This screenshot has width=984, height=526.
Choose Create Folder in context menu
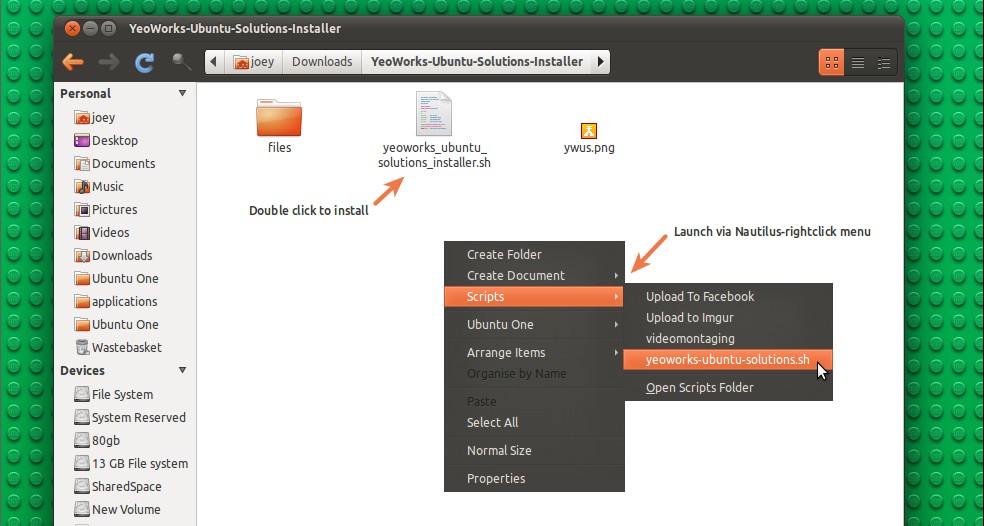click(x=534, y=254)
